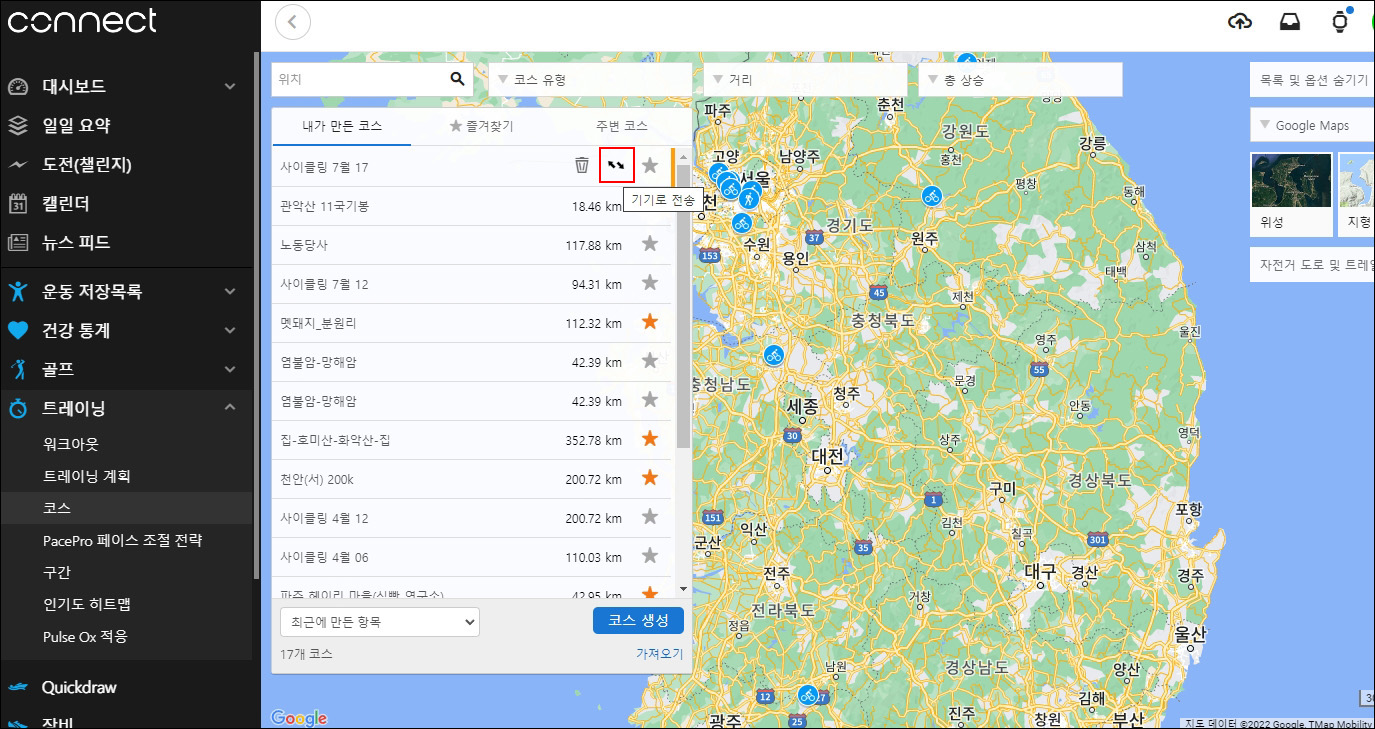The width and height of the screenshot is (1375, 729).
Task: Click the 운동 저장목록 figure icon
Action: coord(18,292)
